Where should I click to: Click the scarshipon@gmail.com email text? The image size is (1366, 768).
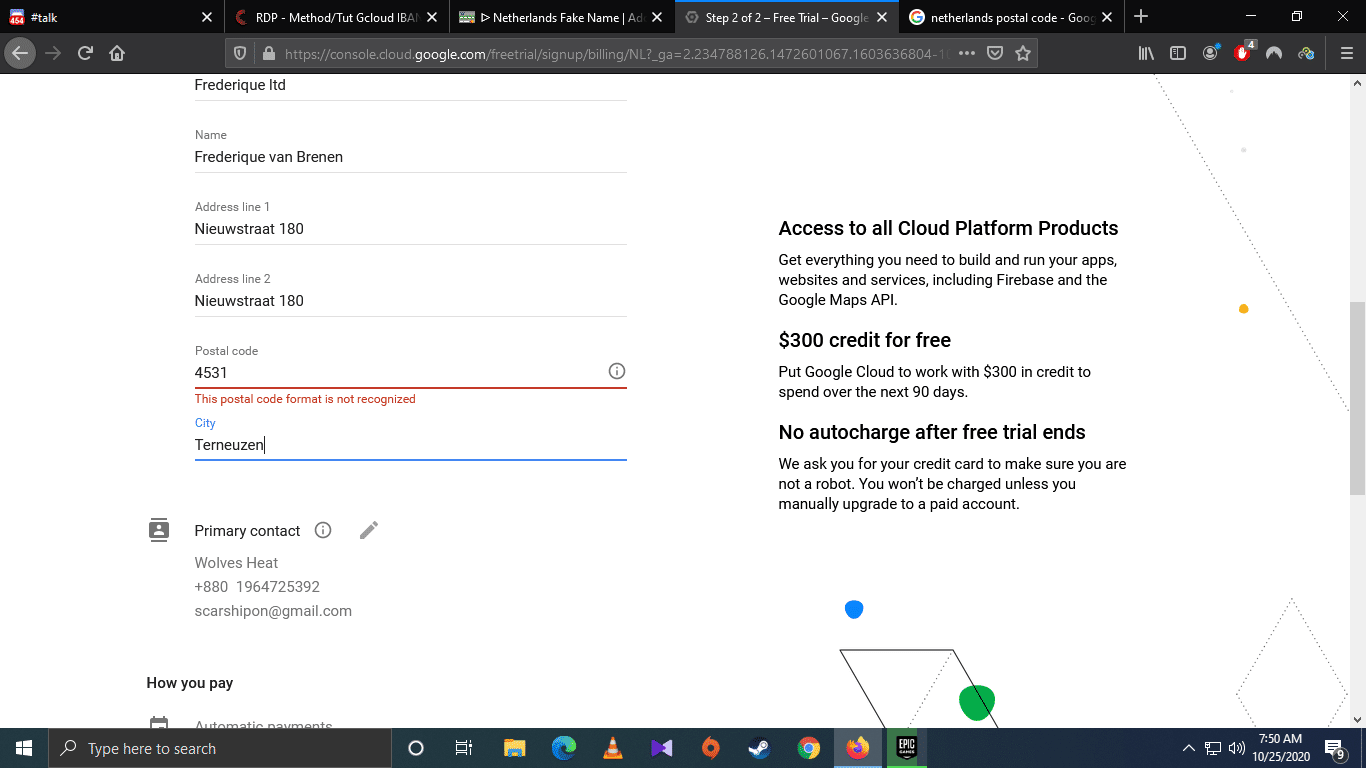(x=273, y=611)
